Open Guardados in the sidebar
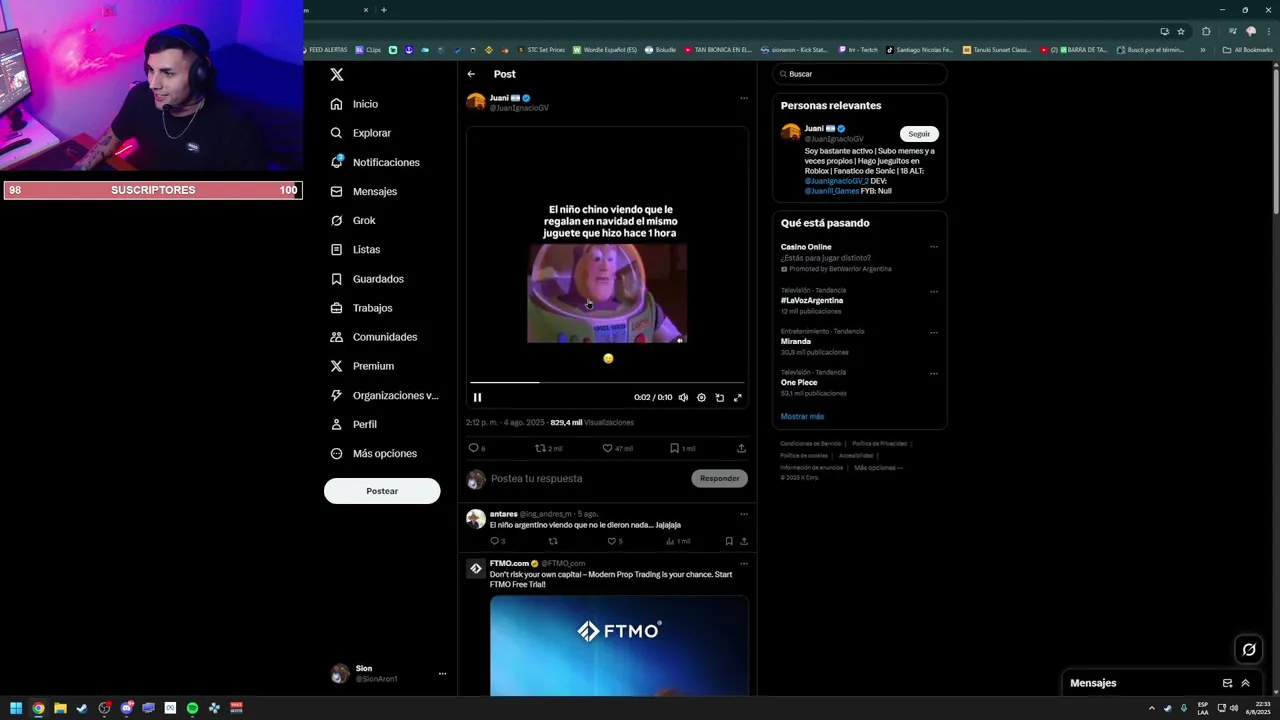 click(x=367, y=279)
